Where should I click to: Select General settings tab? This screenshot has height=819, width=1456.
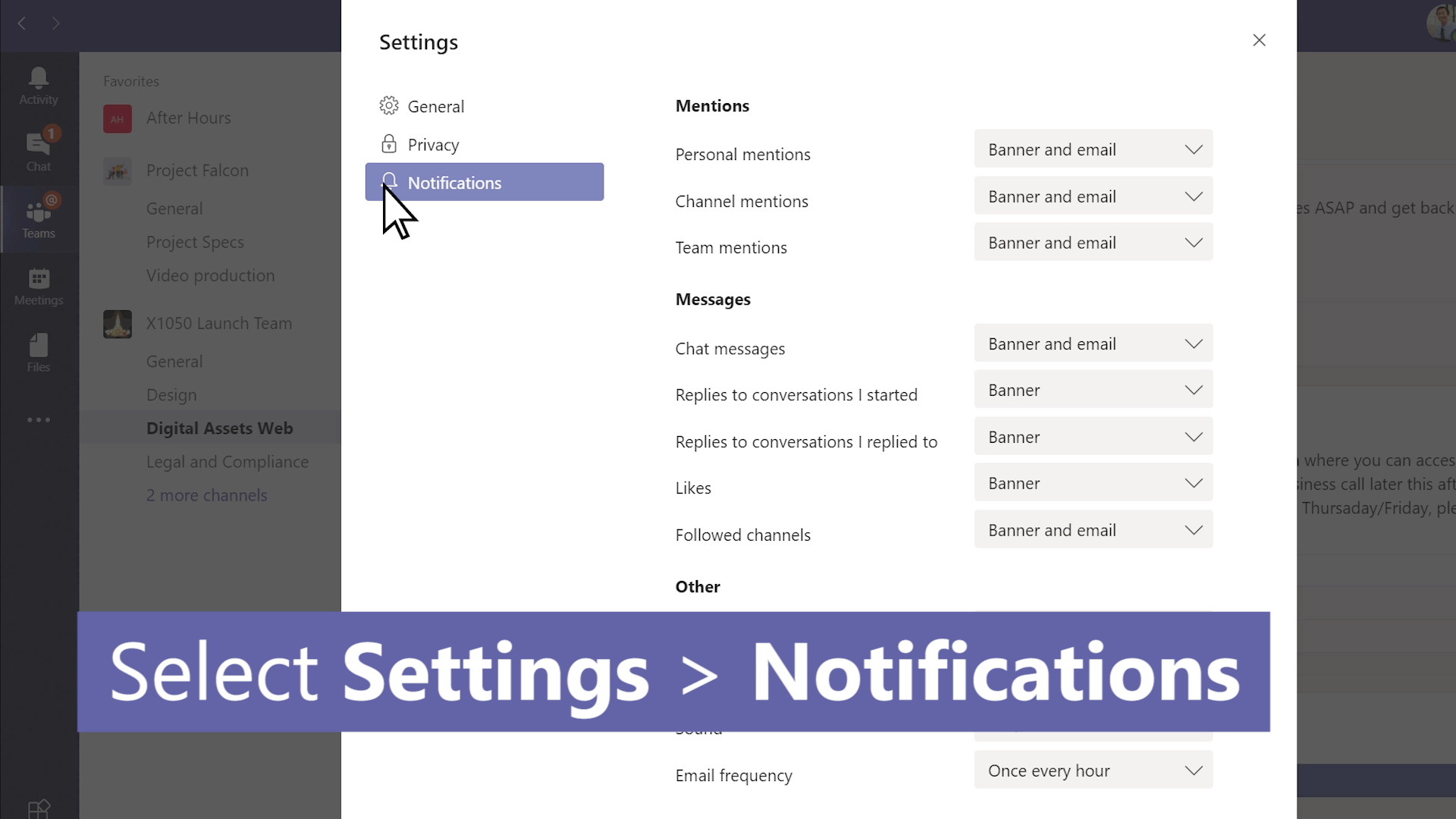436,106
